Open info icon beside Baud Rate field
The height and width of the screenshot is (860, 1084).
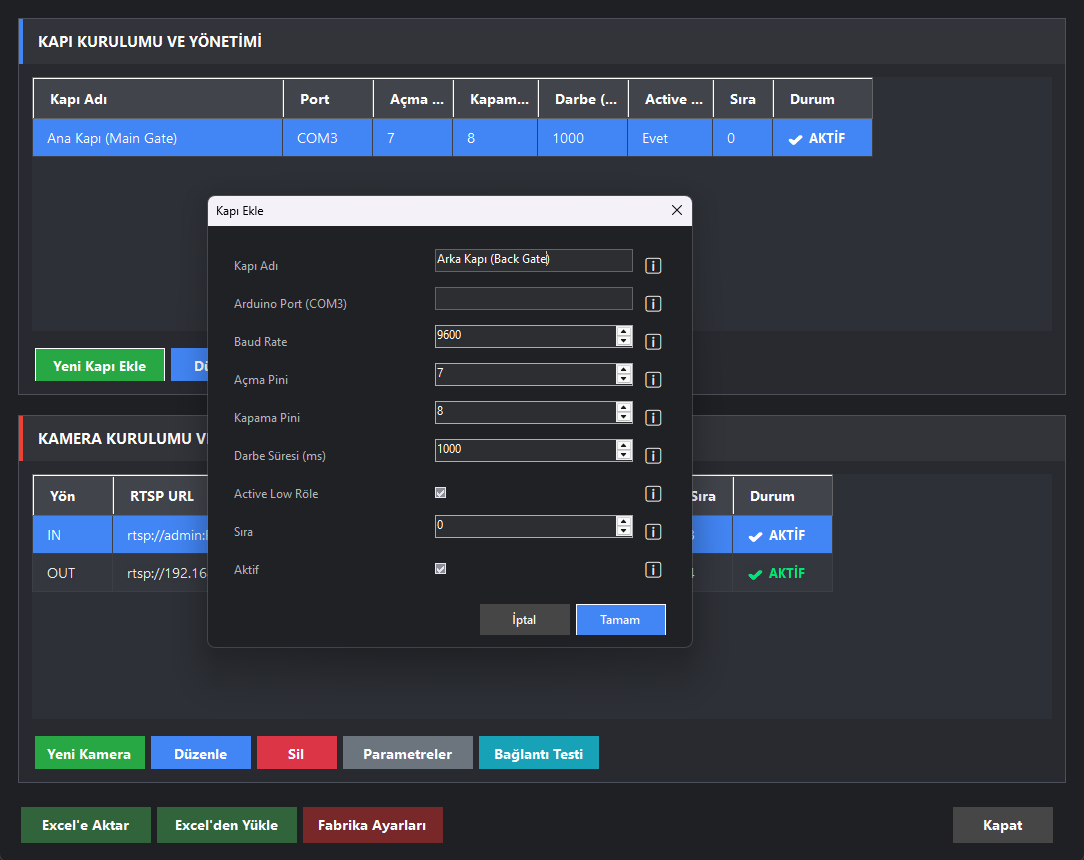pyautogui.click(x=653, y=342)
